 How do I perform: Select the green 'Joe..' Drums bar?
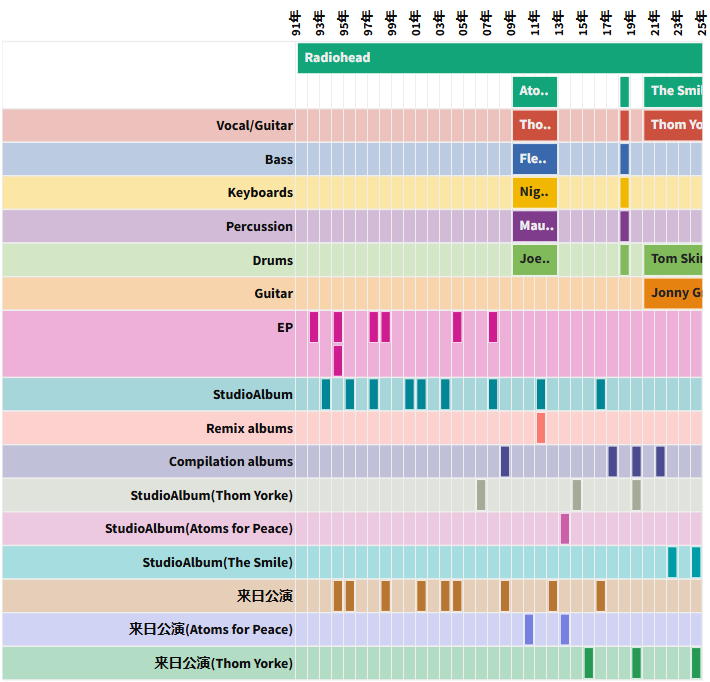click(x=535, y=260)
